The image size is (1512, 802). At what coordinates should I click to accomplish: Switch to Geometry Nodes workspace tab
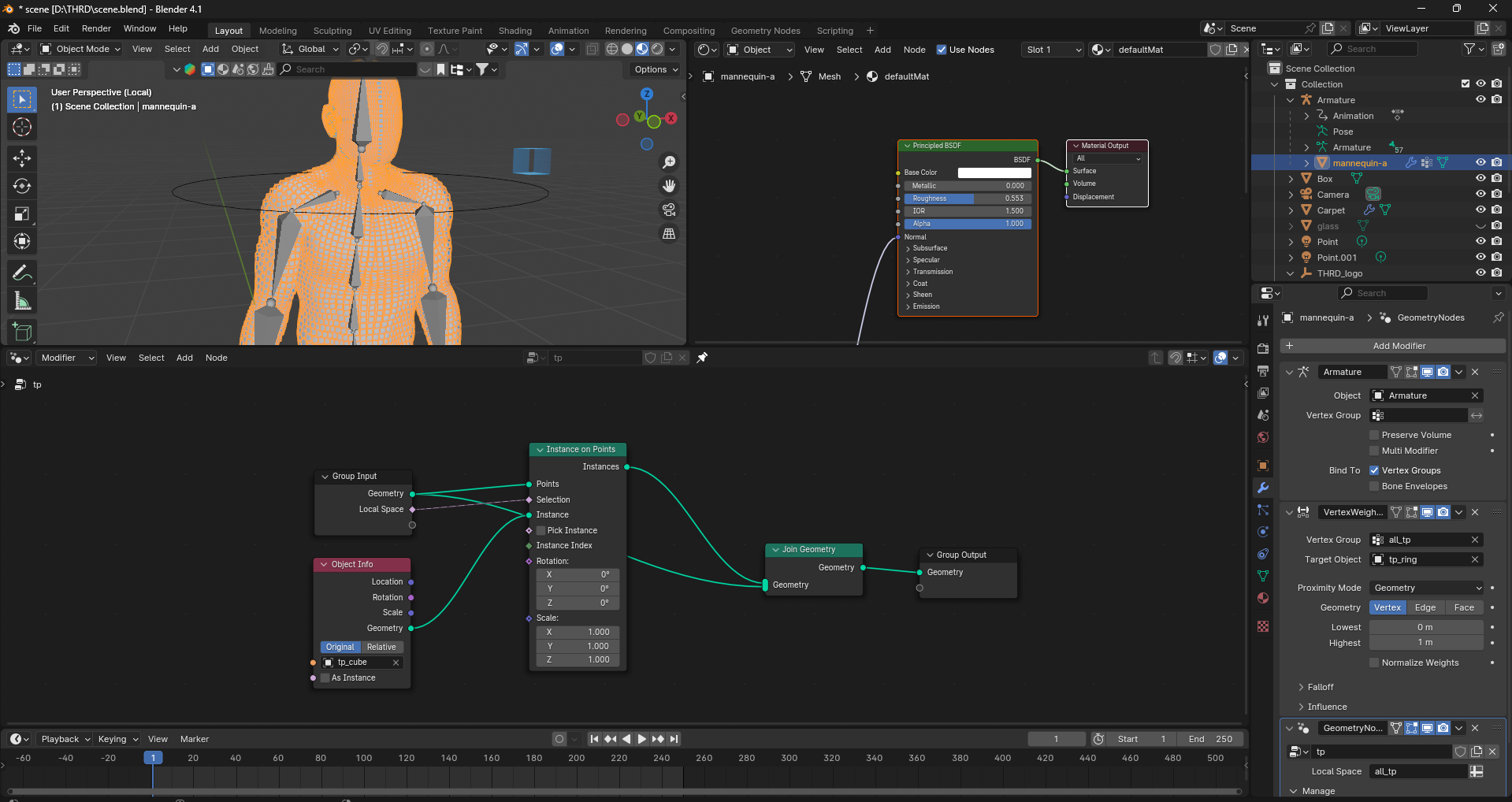click(x=765, y=31)
